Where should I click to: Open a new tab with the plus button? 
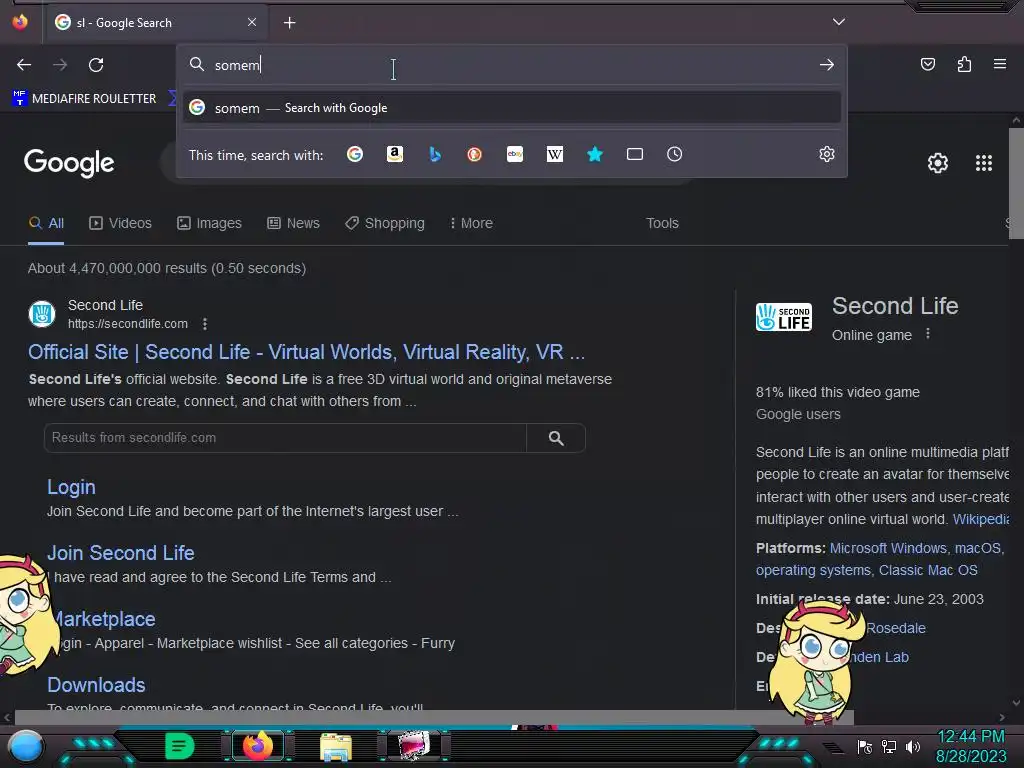pyautogui.click(x=289, y=23)
